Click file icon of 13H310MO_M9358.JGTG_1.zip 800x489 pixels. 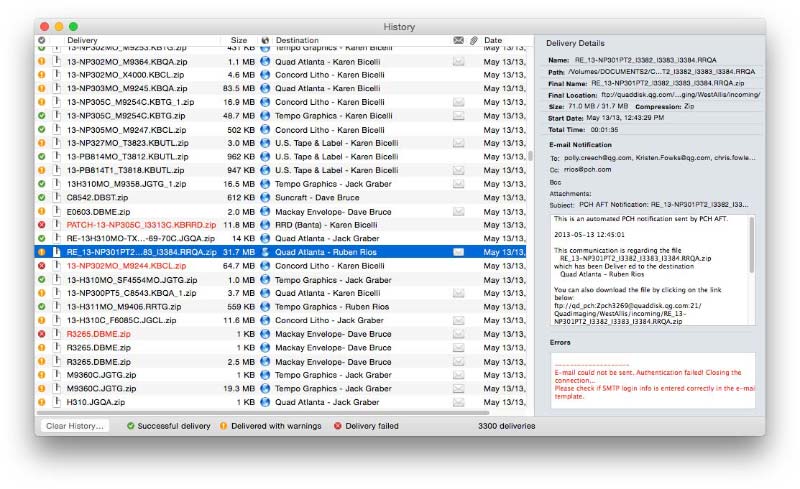point(57,184)
